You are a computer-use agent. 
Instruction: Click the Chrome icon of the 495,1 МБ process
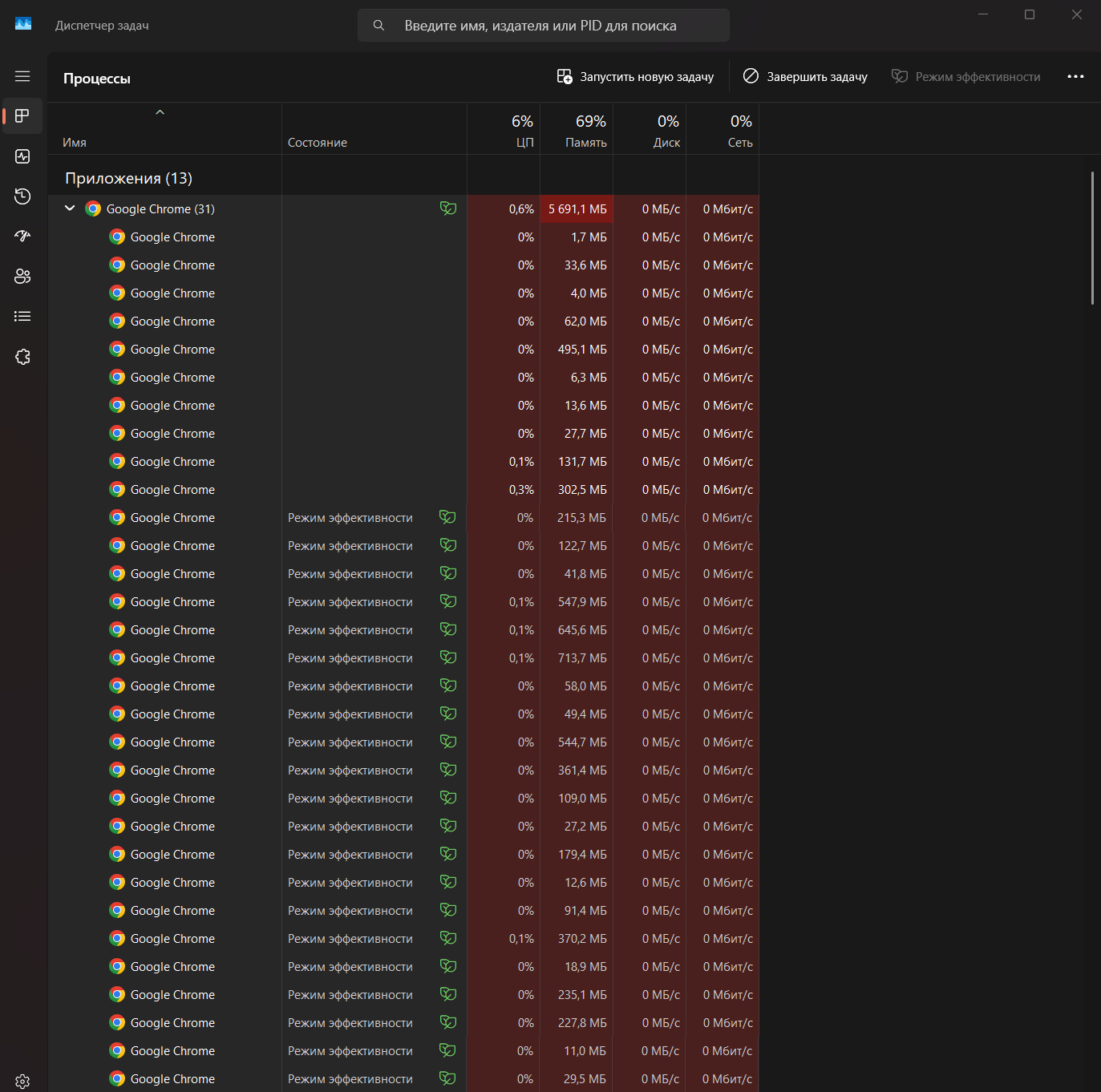117,350
